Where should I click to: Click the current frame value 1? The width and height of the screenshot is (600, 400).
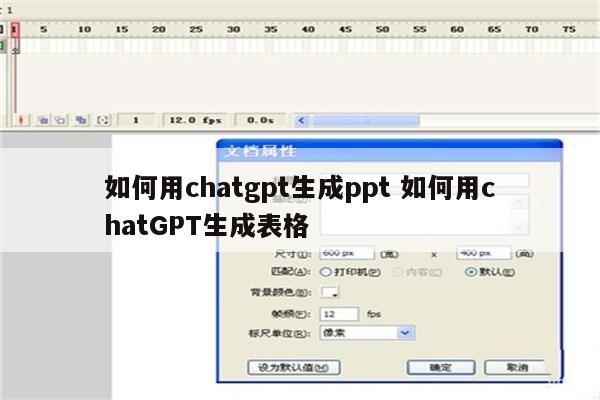pos(136,120)
